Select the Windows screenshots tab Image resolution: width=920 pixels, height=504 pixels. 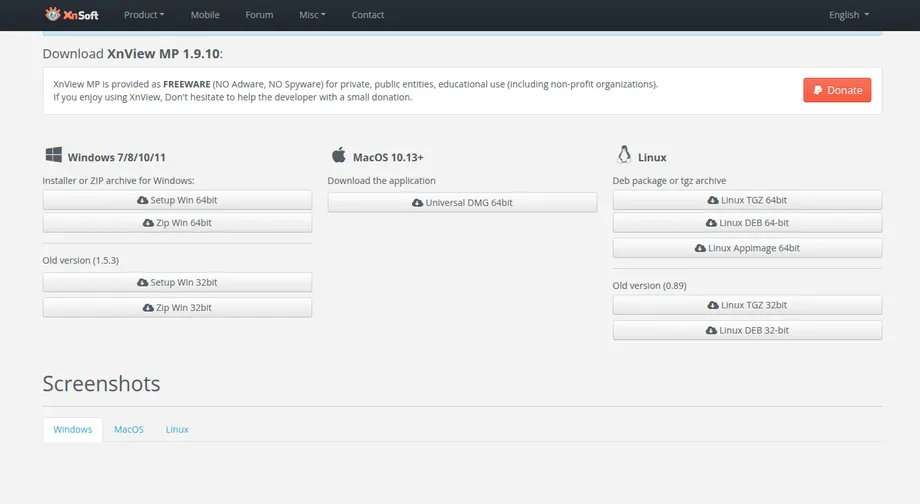pyautogui.click(x=73, y=429)
